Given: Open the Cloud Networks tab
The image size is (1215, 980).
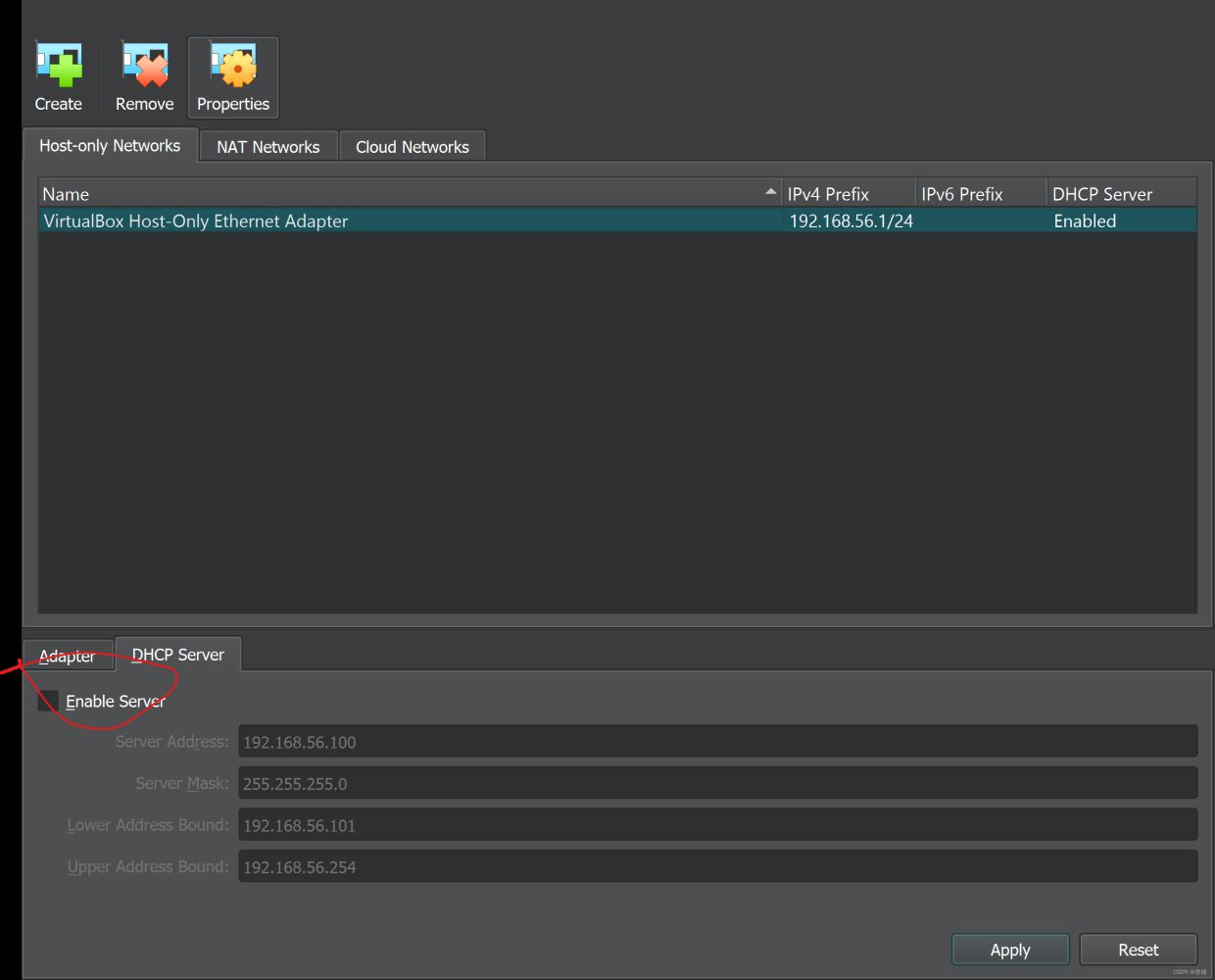Looking at the screenshot, I should pyautogui.click(x=412, y=147).
